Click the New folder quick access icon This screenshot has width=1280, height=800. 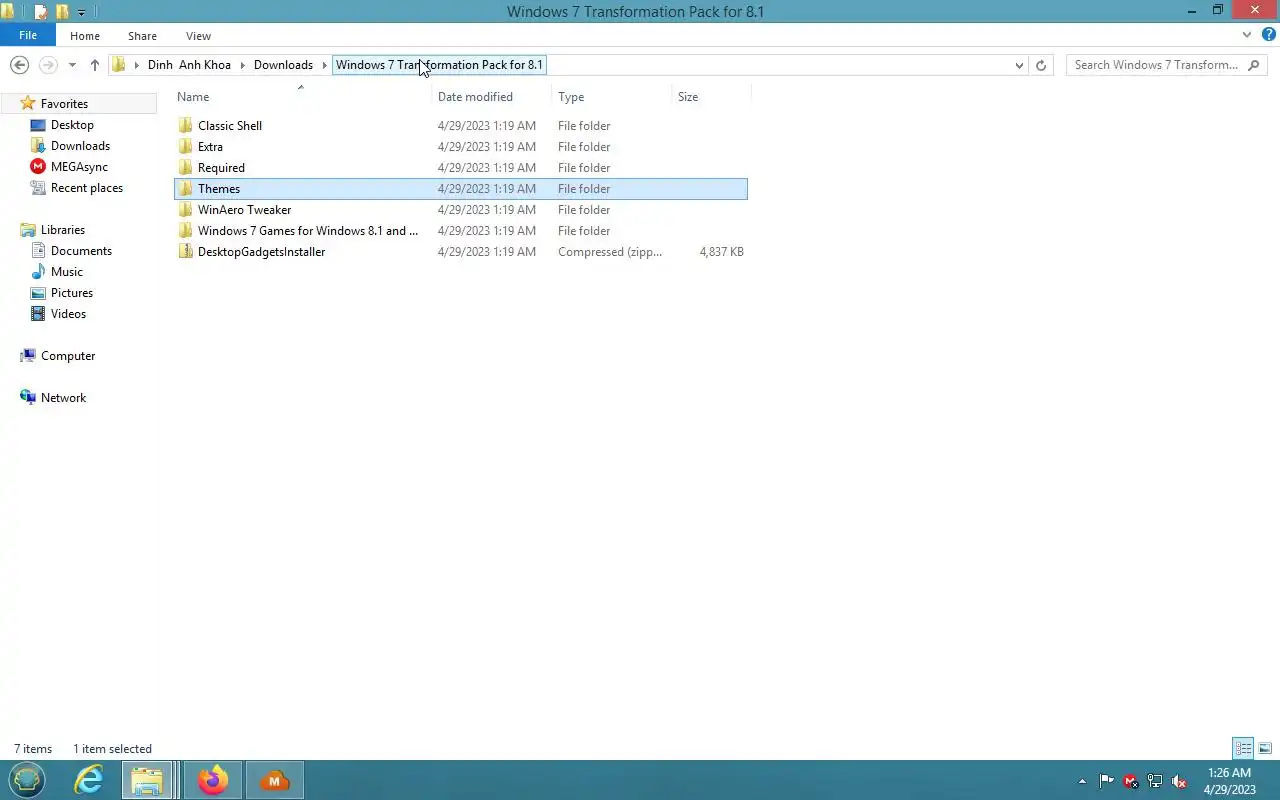point(62,12)
